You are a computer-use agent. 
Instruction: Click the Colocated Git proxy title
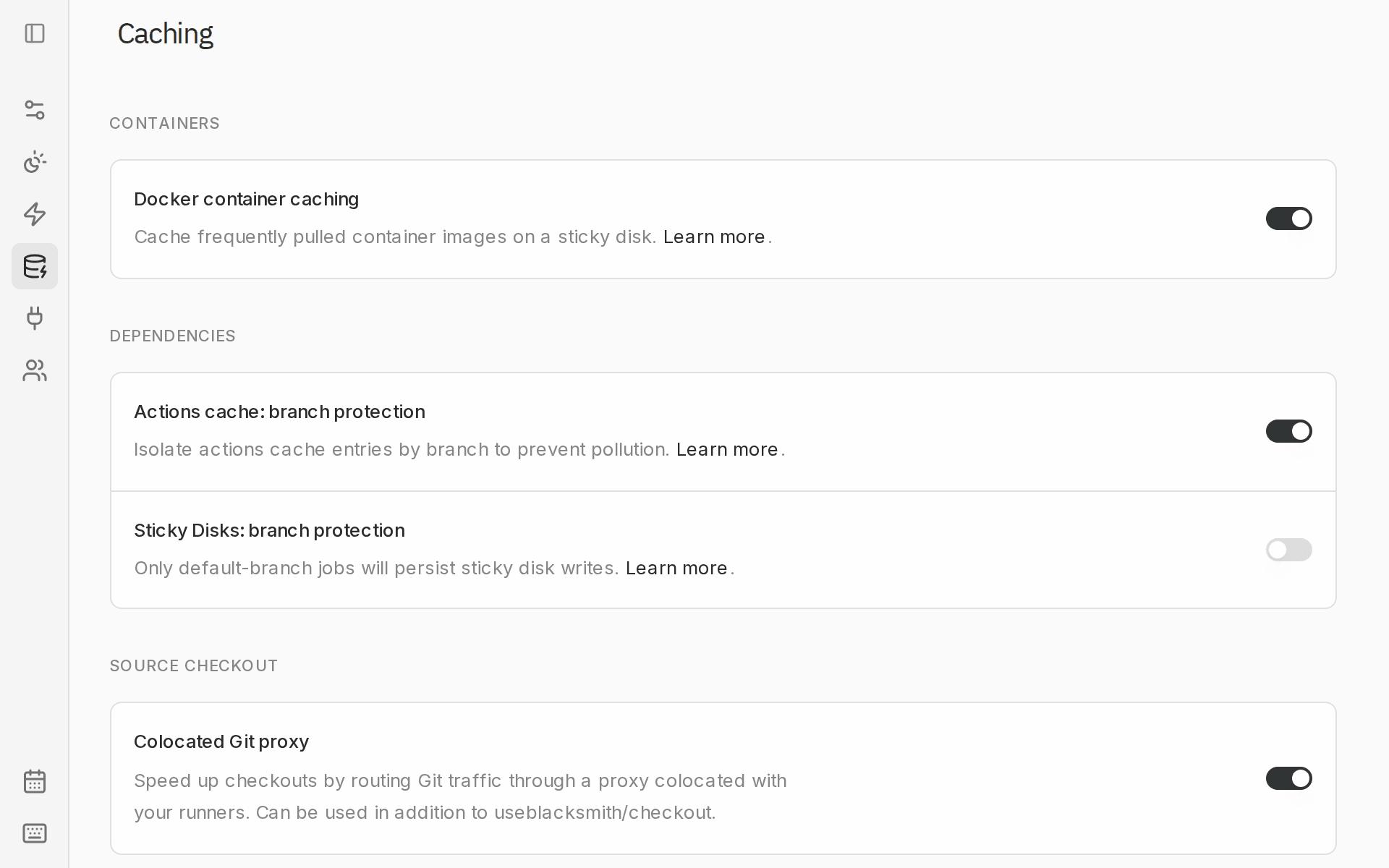tap(221, 741)
